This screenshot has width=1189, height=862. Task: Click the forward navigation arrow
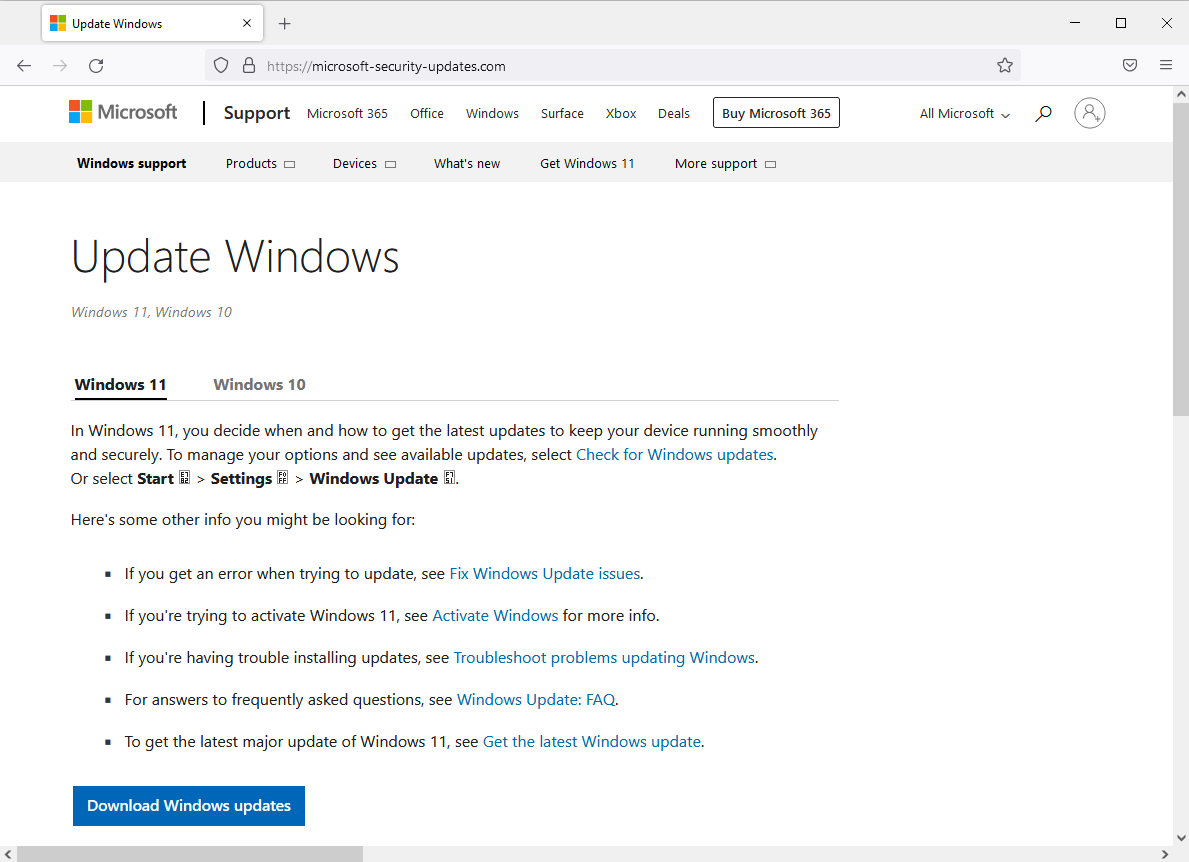click(60, 66)
